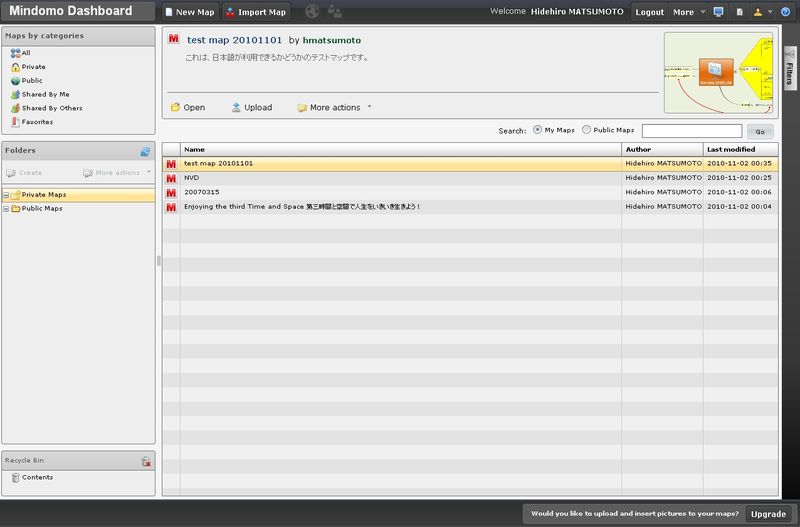Open the Favorites category
Screen dimensions: 800x527
[x=32, y=122]
